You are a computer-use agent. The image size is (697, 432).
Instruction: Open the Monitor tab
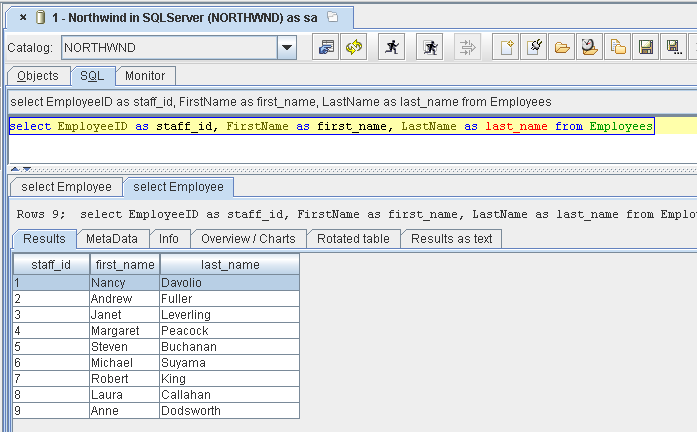(x=145, y=76)
